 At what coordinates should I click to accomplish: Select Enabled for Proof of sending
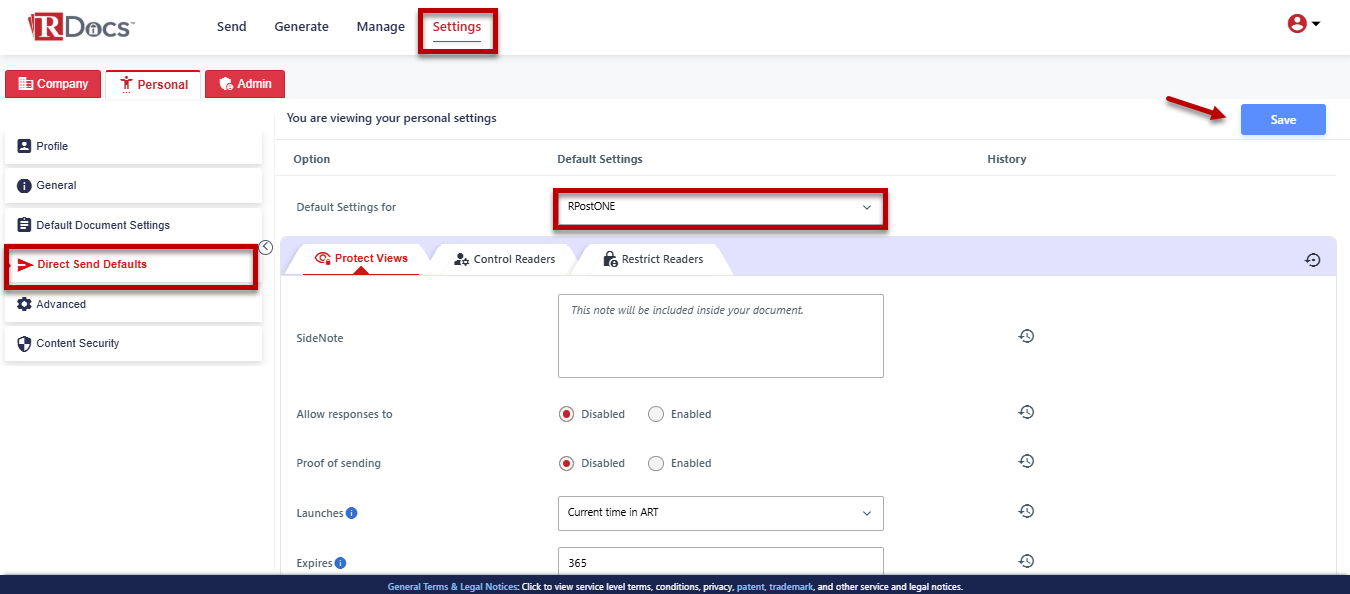click(656, 463)
